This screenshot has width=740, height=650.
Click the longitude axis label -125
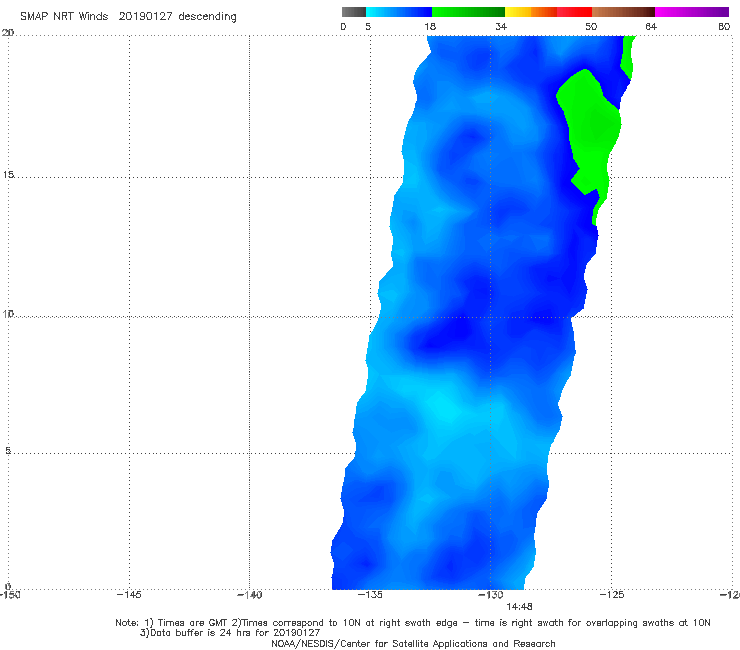coord(612,595)
